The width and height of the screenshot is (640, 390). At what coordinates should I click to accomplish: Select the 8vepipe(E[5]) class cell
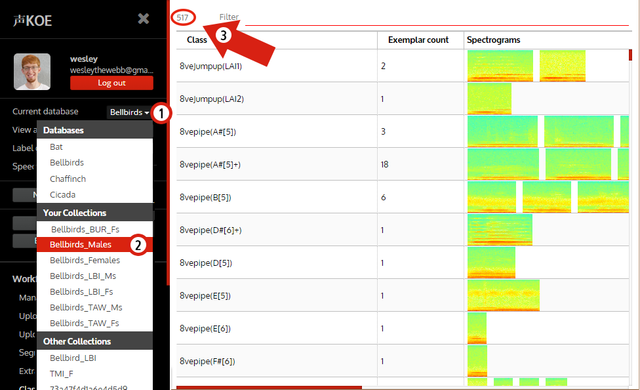[277, 295]
